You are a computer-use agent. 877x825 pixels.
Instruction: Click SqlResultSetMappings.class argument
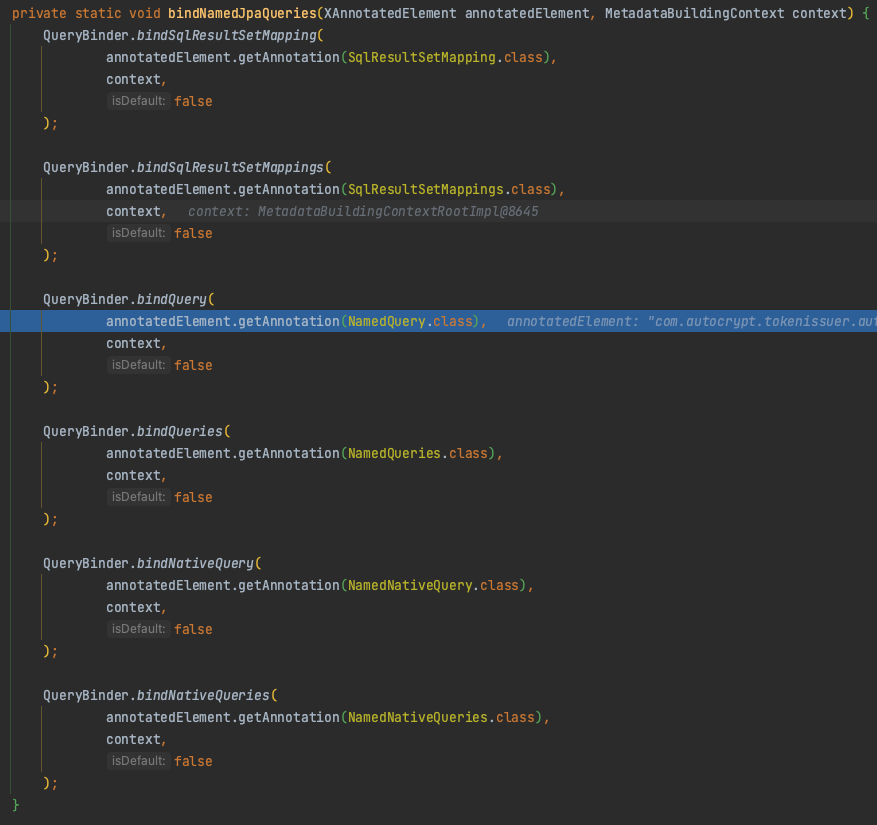[x=449, y=190]
